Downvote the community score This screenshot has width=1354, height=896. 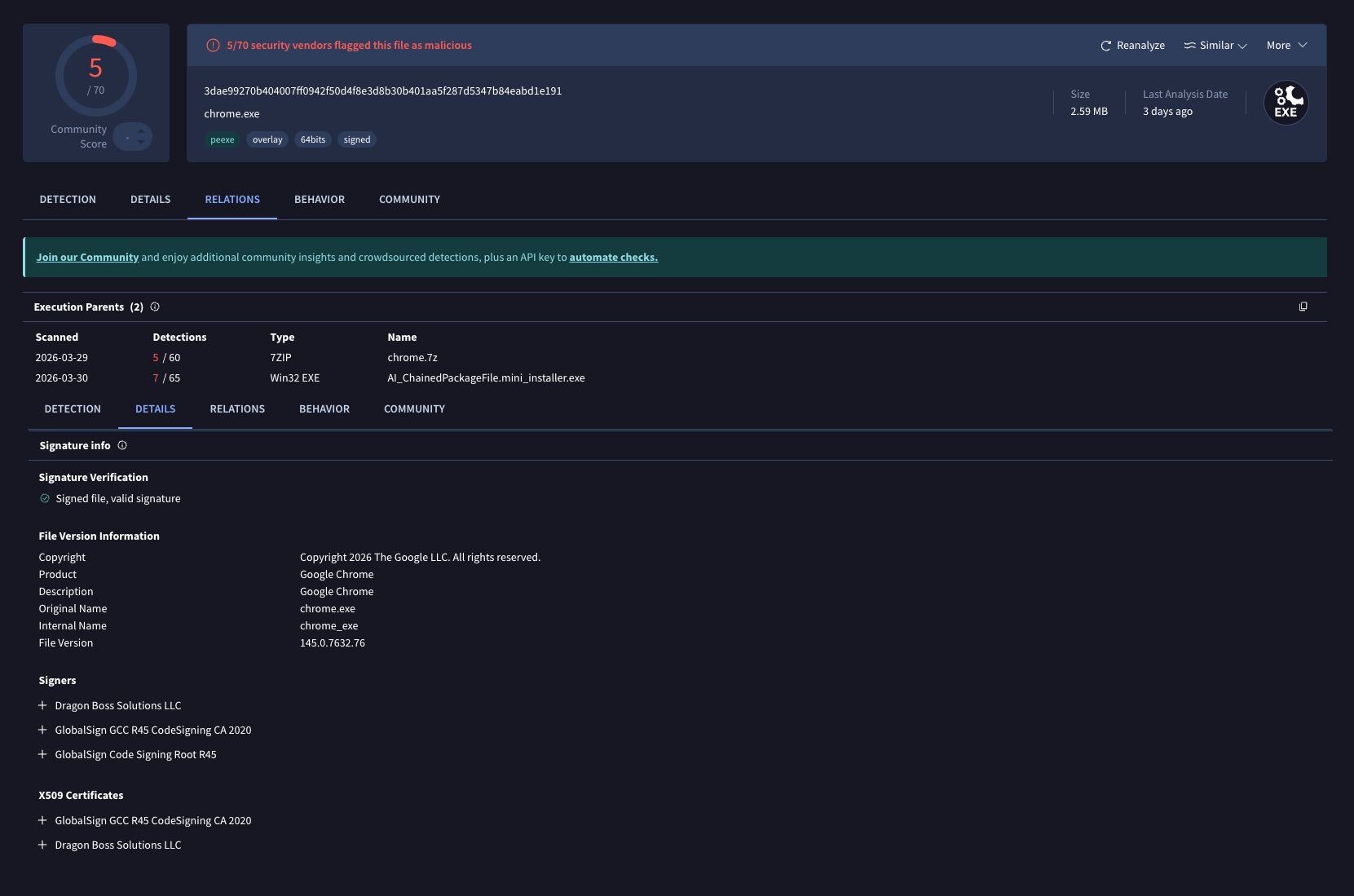tap(141, 143)
